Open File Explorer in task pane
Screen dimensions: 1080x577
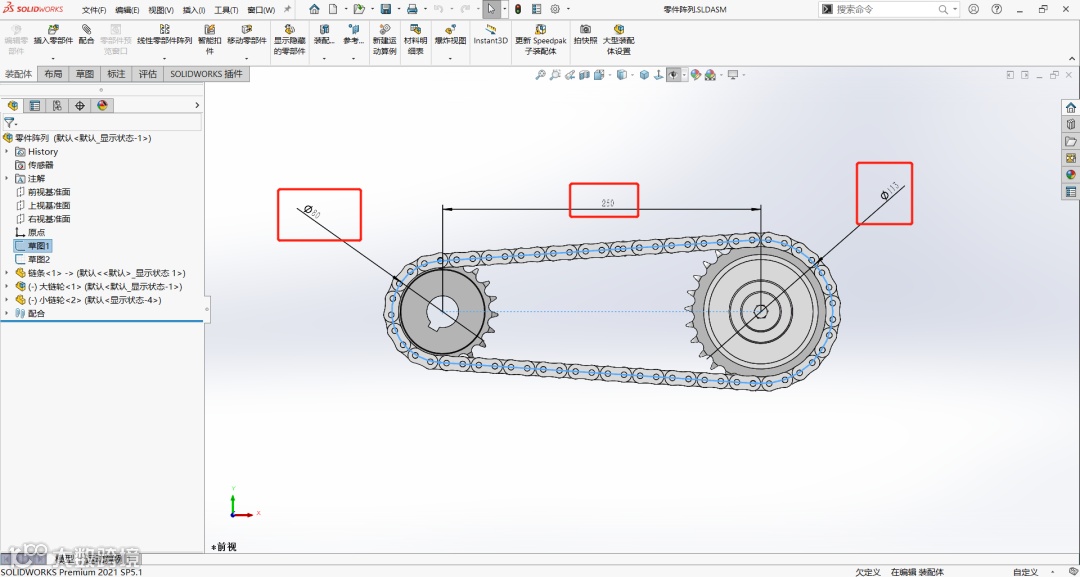click(x=1070, y=142)
